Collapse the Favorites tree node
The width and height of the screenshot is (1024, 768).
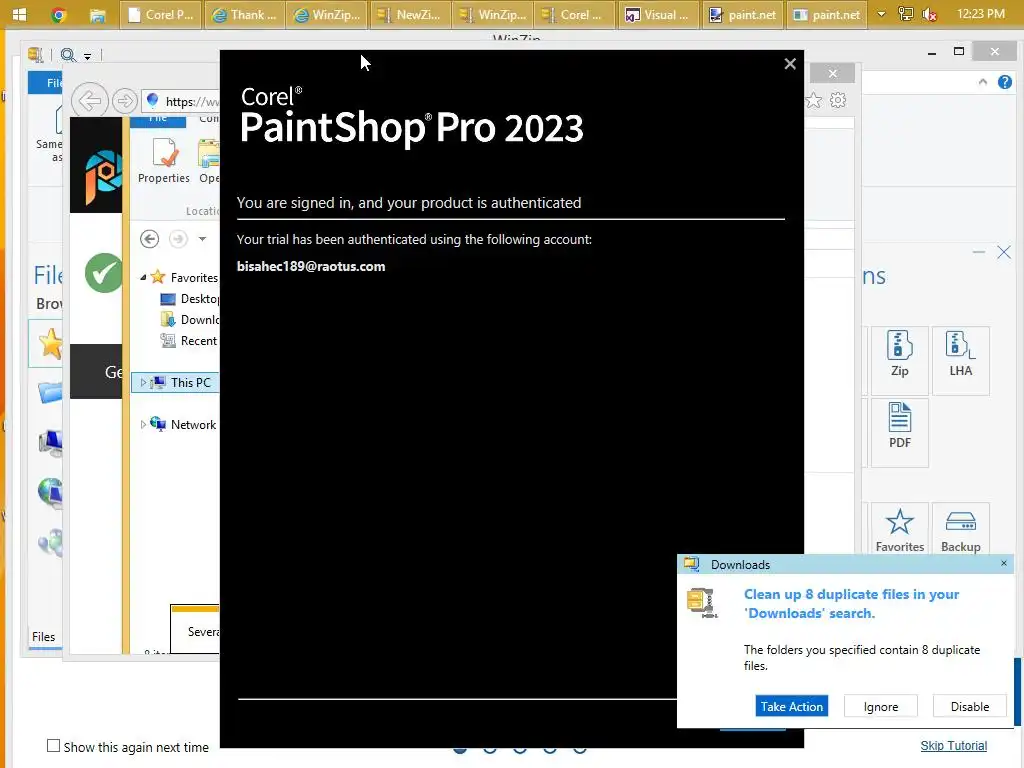pyautogui.click(x=143, y=278)
